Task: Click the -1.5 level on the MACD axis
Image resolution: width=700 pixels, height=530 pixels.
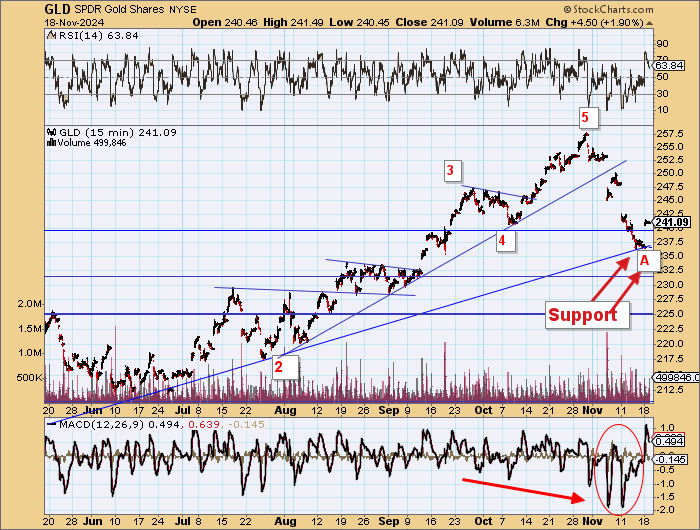Action: pyautogui.click(x=665, y=497)
